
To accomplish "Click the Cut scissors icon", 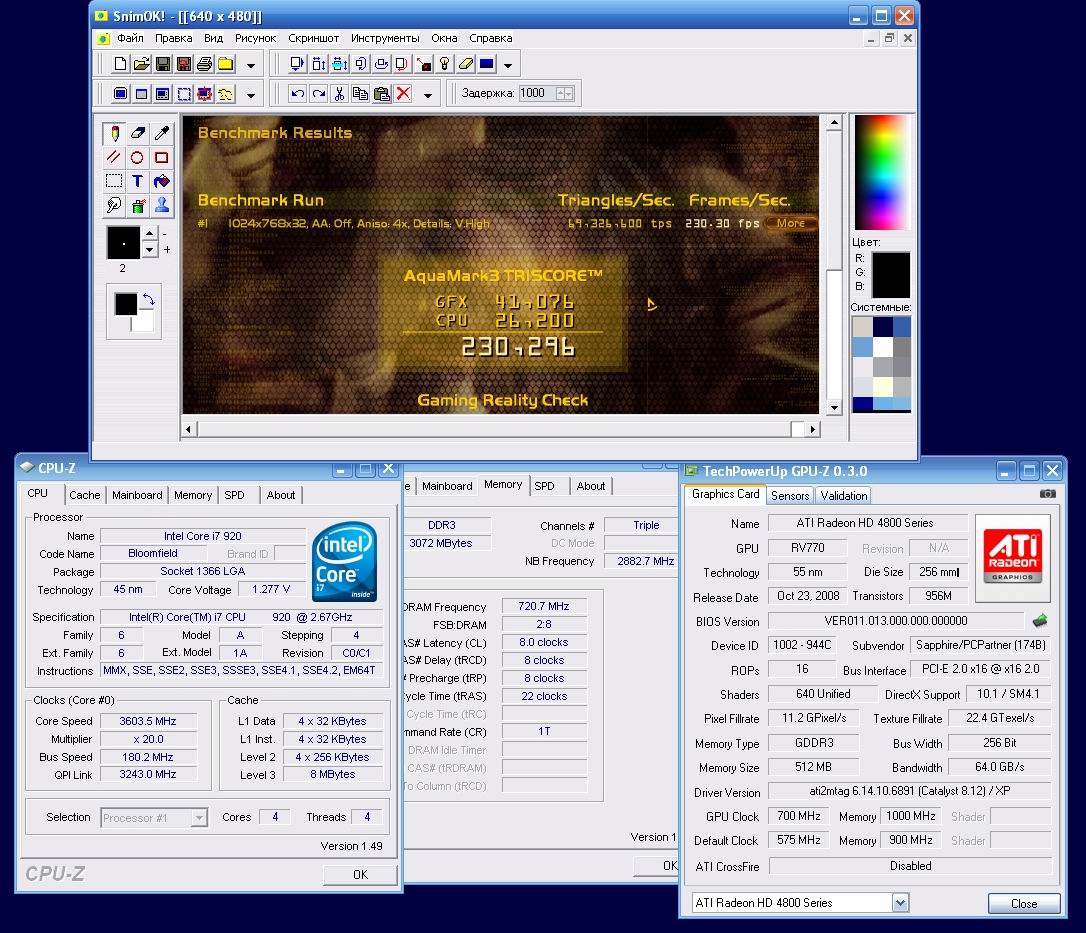I will [x=339, y=94].
